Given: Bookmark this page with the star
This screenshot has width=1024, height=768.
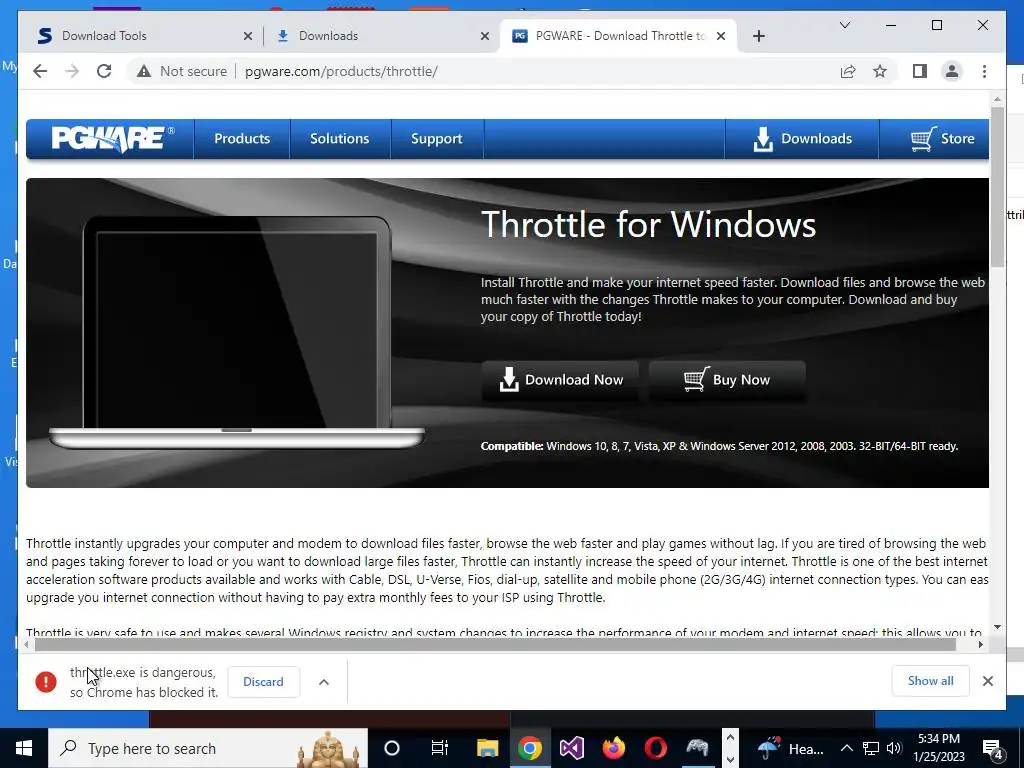Looking at the screenshot, I should [880, 71].
